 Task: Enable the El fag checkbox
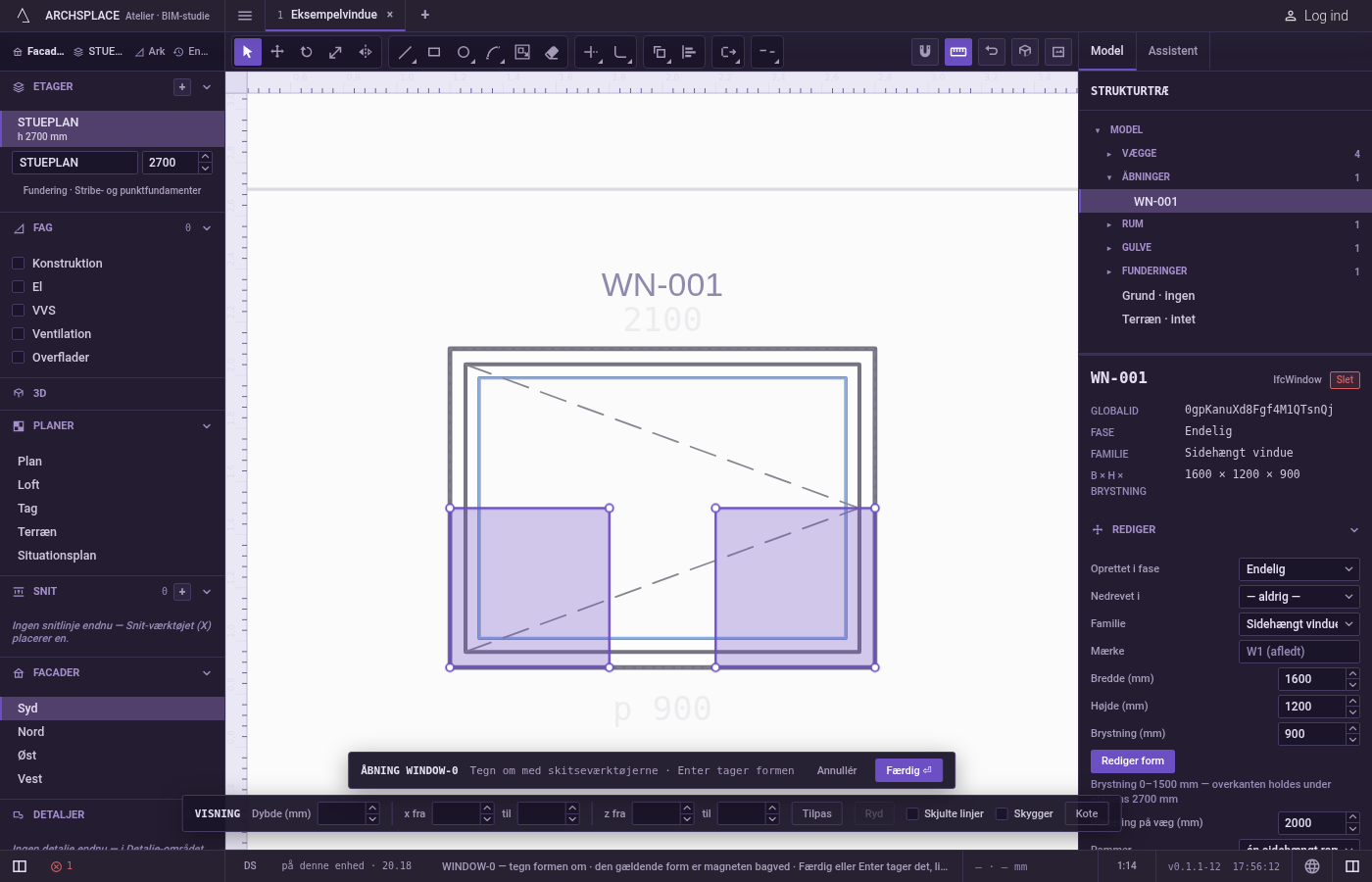(18, 287)
